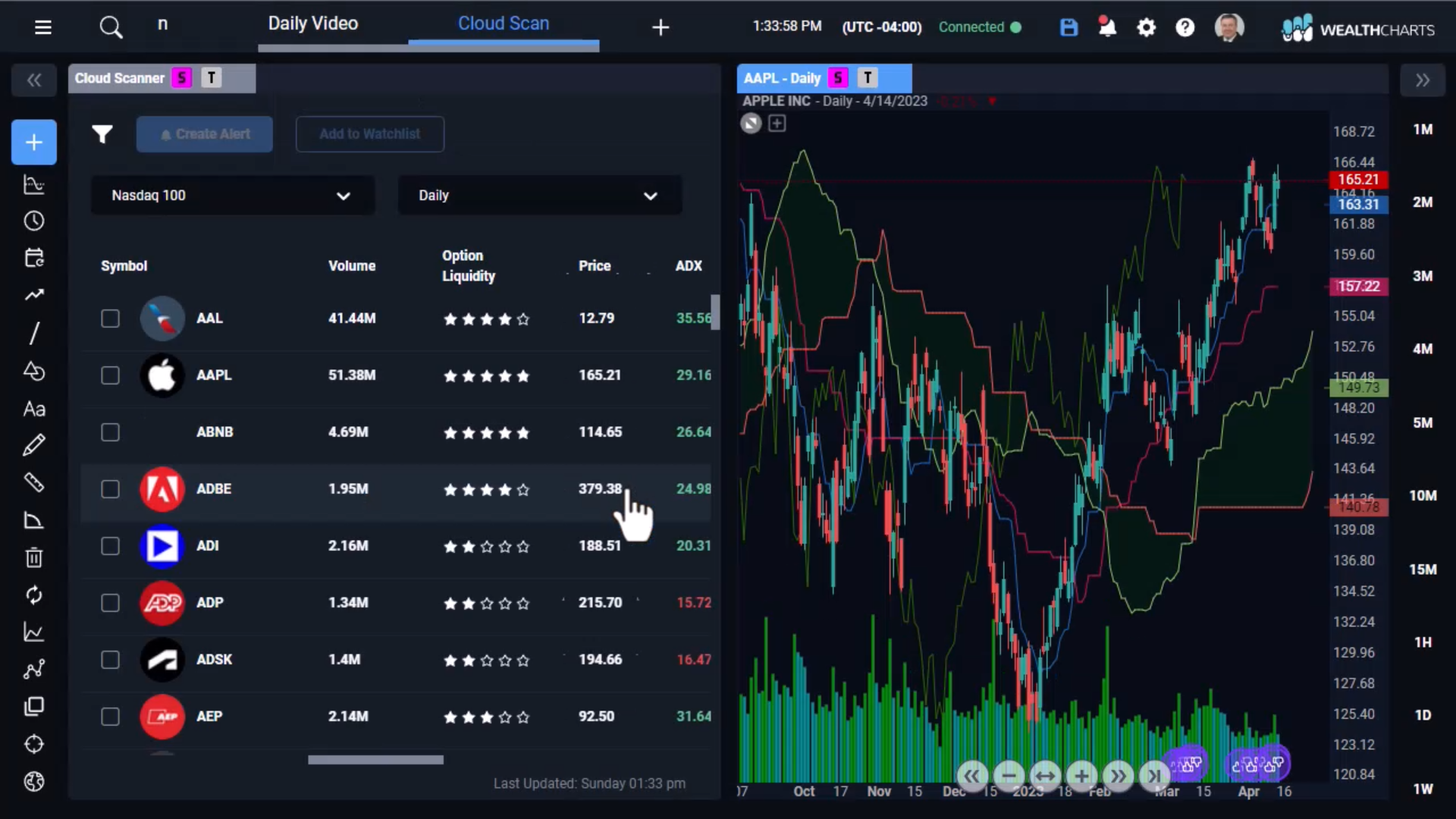Screen dimensions: 1456x819
Task: Select the Cloud Scanner panel tab
Action: click(162, 78)
